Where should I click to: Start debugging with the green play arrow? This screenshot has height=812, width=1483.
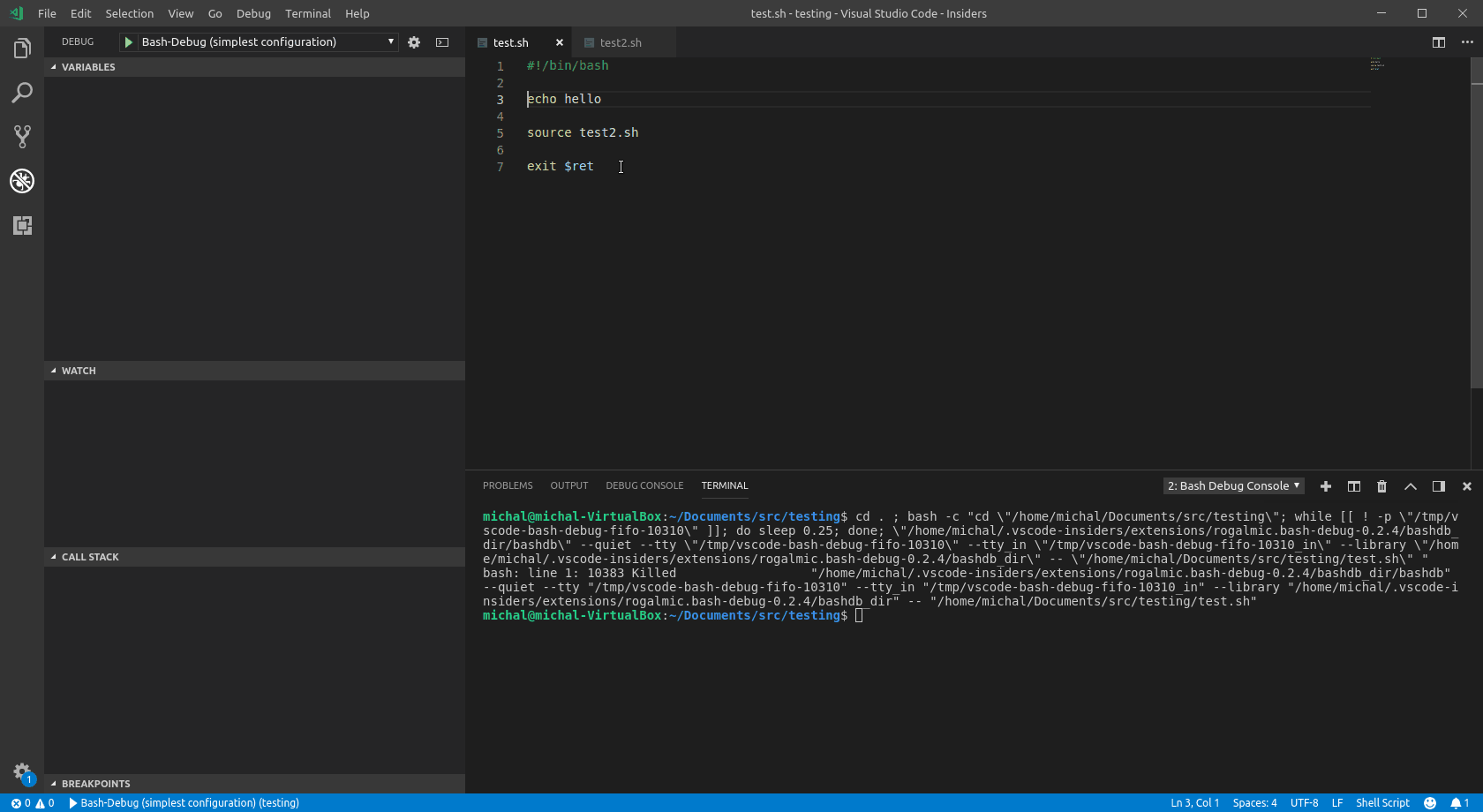click(128, 41)
